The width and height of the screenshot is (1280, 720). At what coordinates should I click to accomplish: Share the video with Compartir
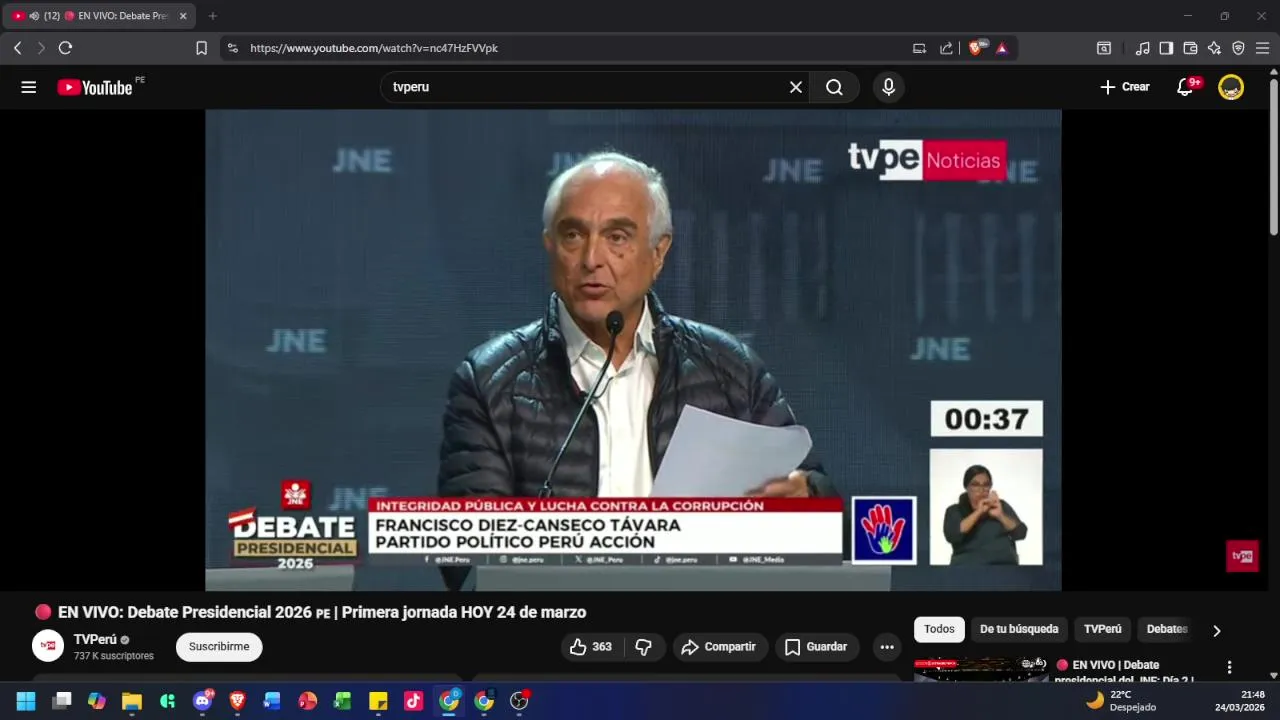(x=719, y=647)
